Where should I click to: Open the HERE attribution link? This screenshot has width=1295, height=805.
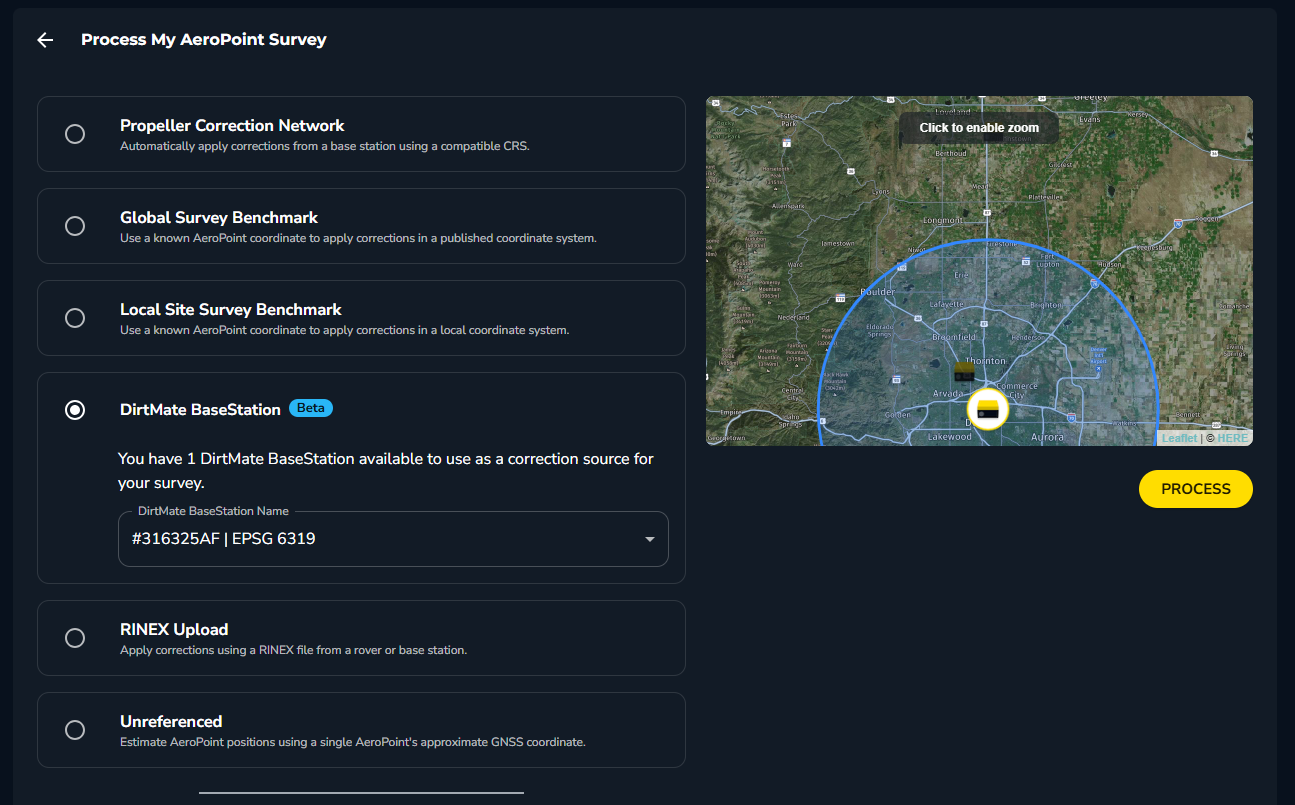click(x=1234, y=437)
